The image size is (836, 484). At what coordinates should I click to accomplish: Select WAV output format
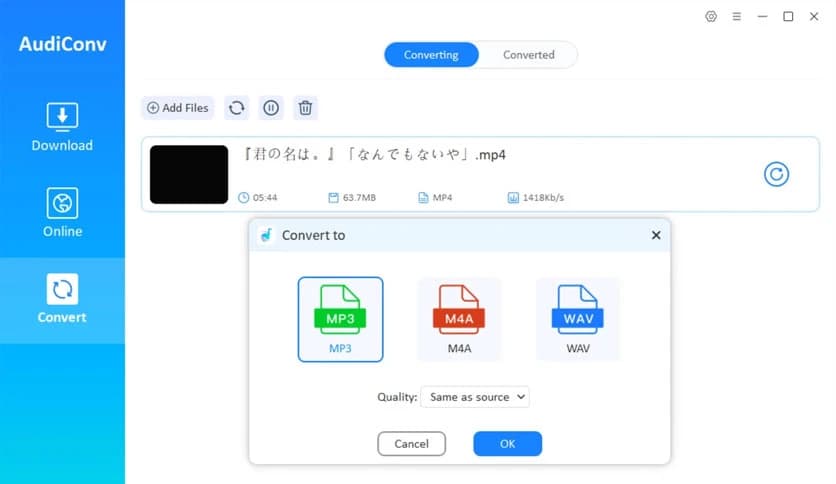[578, 319]
